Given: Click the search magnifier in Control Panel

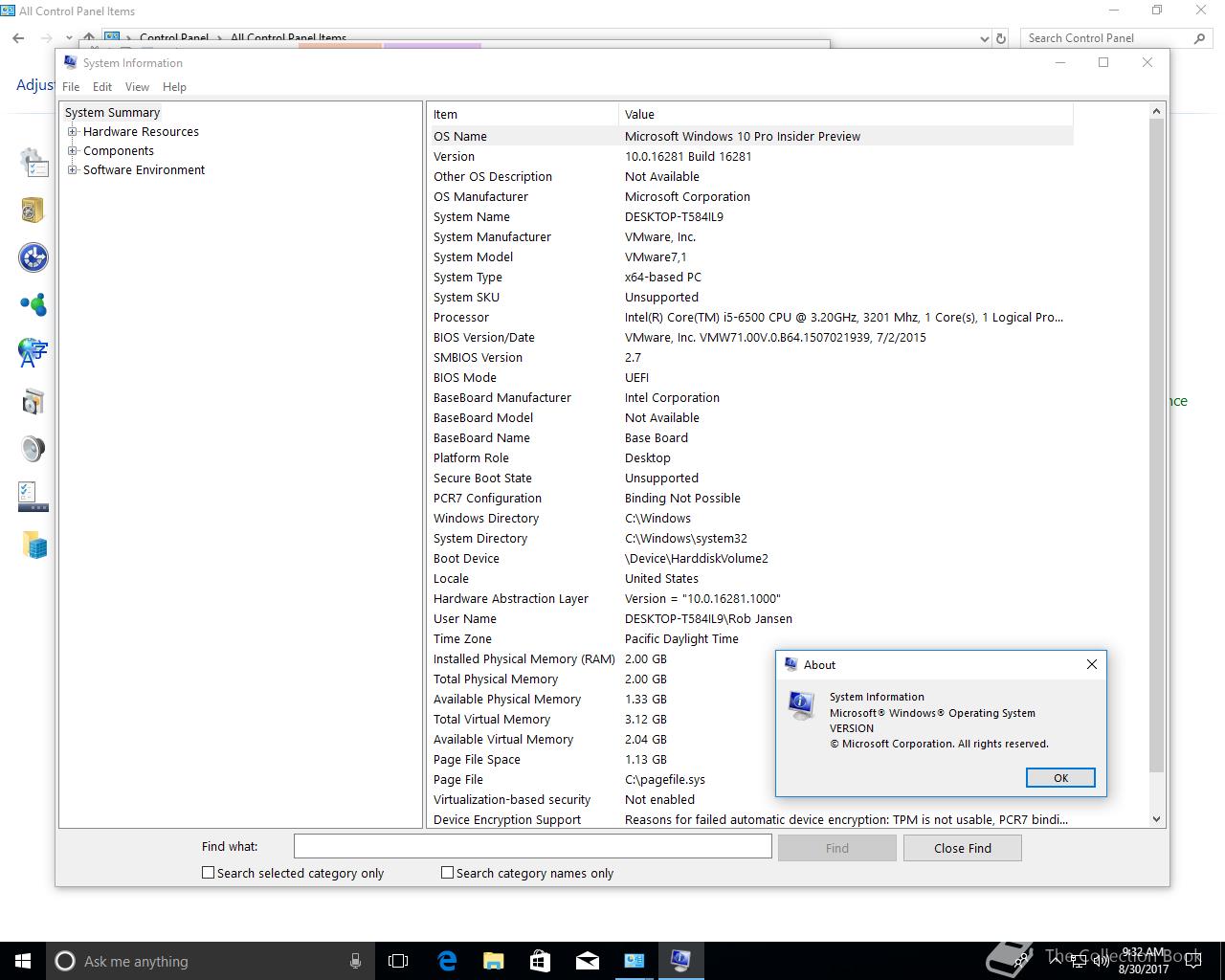Looking at the screenshot, I should coord(1199,38).
